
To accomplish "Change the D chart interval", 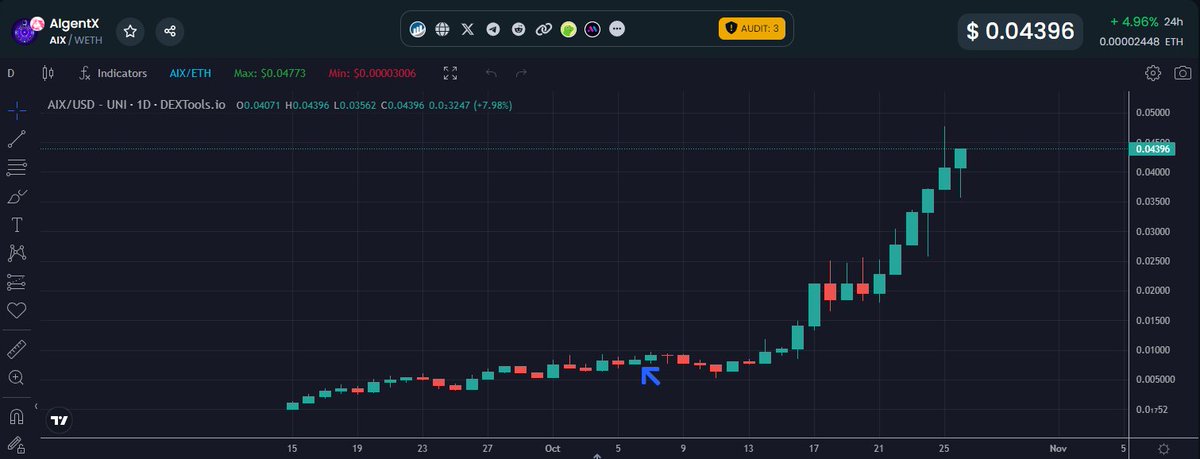I will [x=11, y=73].
